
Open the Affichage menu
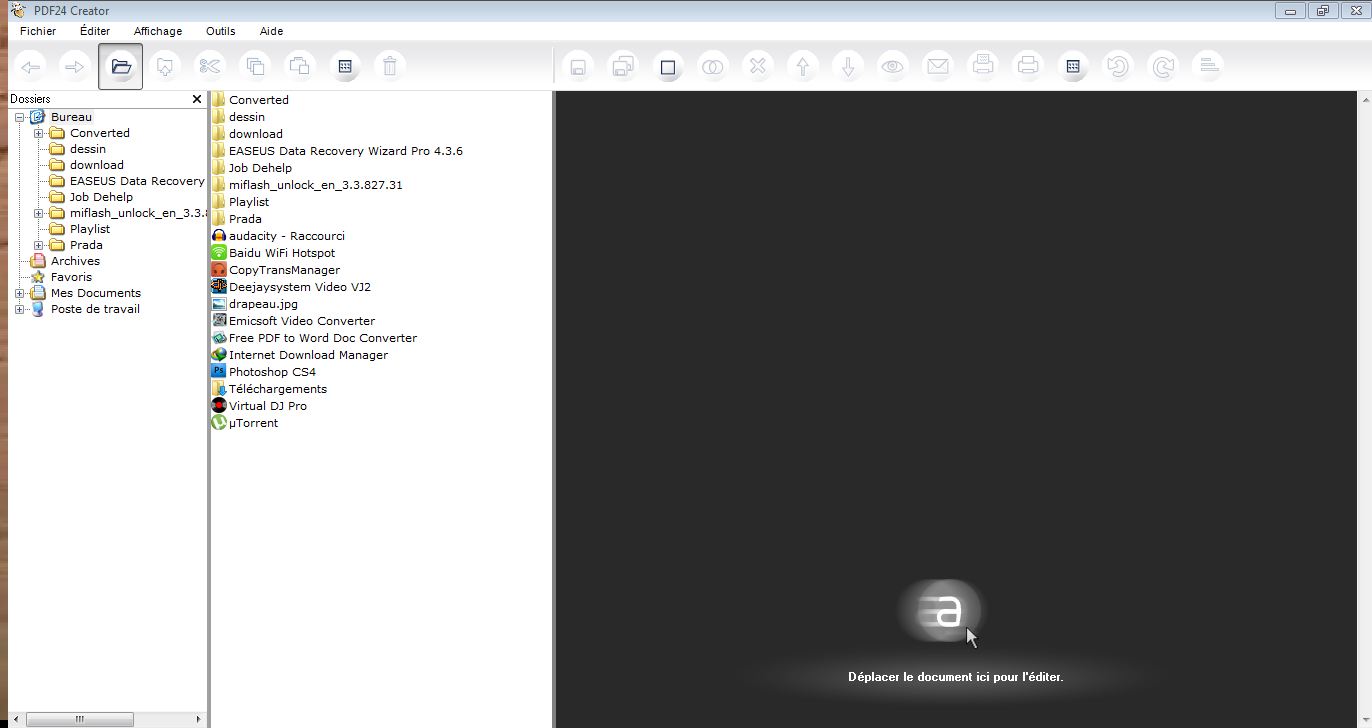click(x=158, y=31)
